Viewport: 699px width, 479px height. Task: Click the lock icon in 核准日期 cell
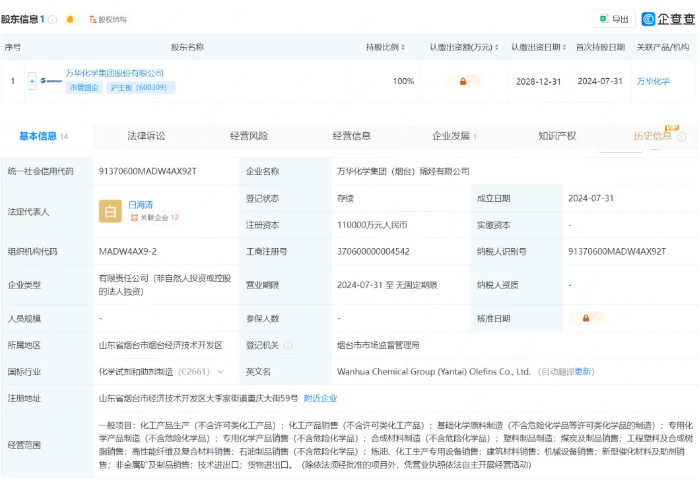point(586,318)
